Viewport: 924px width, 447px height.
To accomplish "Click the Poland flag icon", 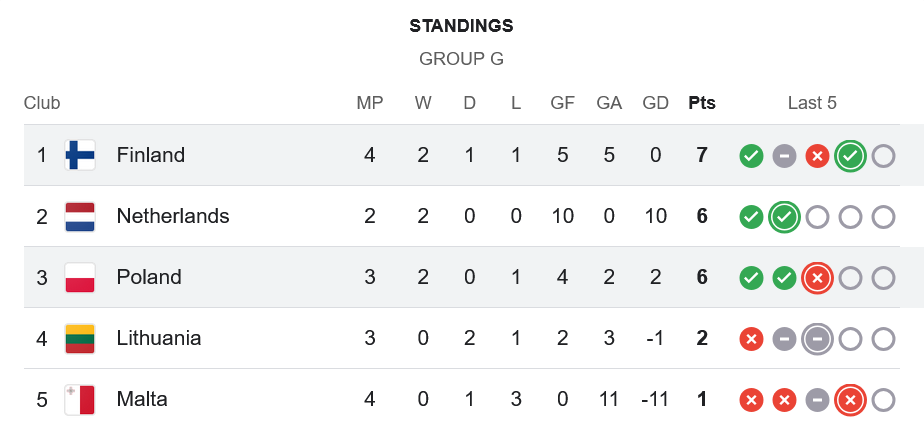I will coord(80,277).
